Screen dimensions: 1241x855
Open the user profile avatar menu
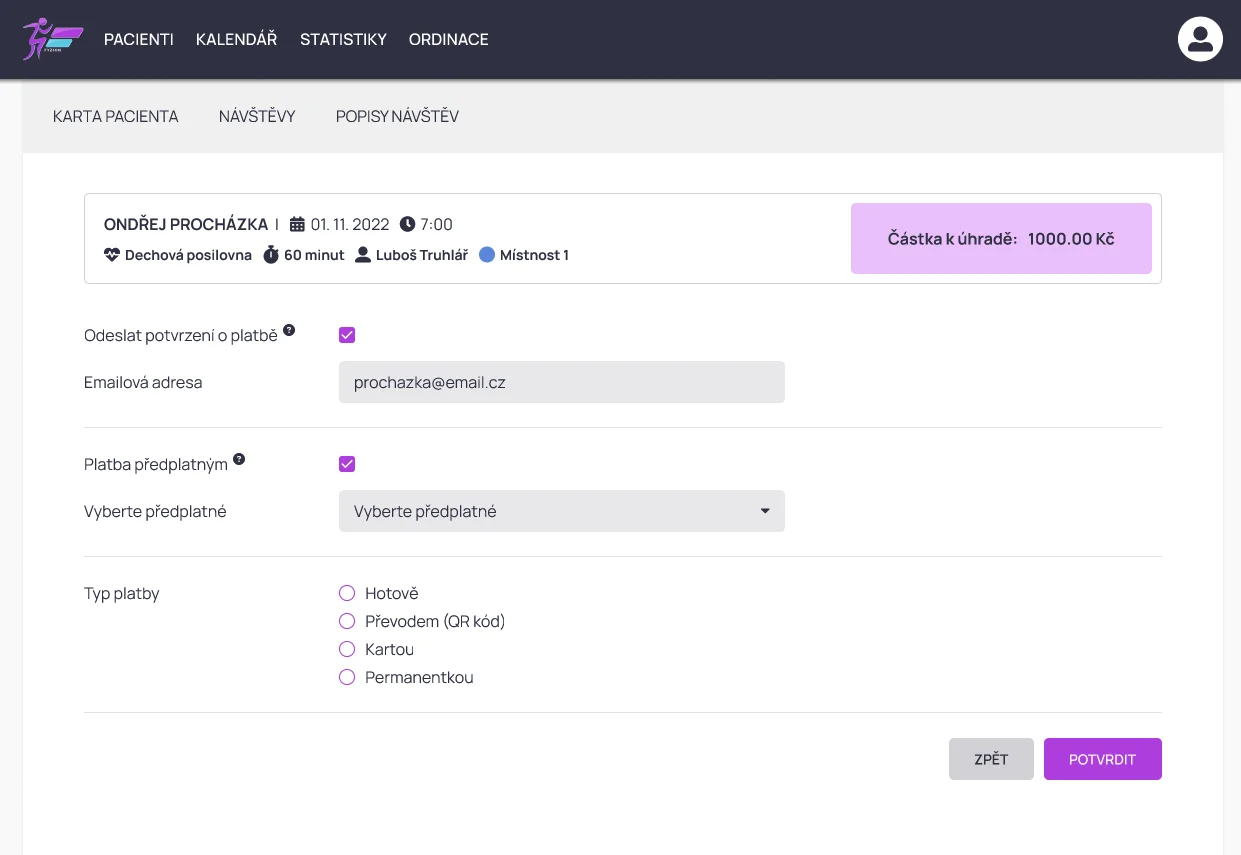pos(1200,40)
